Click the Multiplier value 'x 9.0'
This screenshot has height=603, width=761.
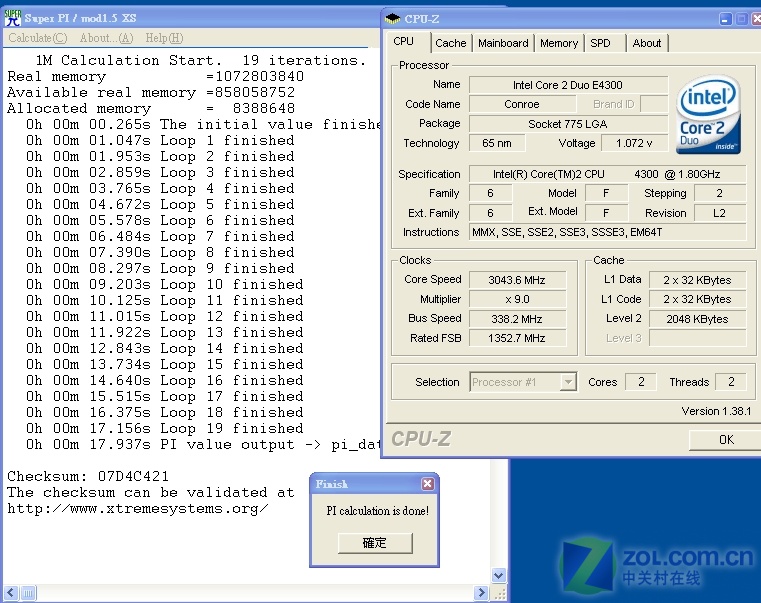[x=517, y=299]
